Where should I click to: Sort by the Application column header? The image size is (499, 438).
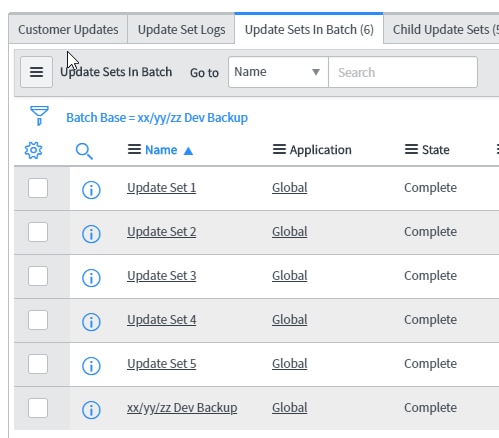pos(321,150)
